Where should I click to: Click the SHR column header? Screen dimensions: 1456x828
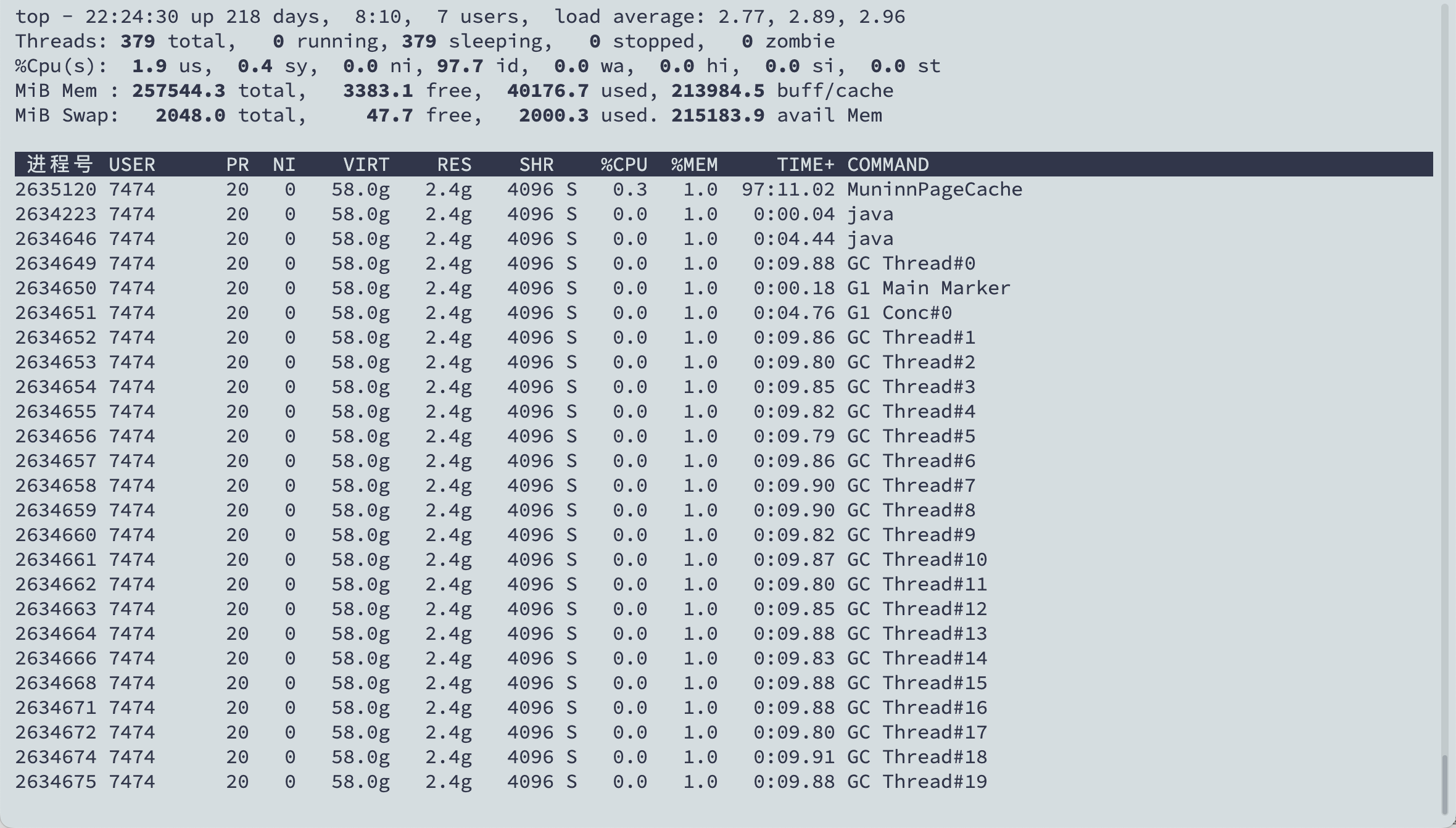(536, 165)
